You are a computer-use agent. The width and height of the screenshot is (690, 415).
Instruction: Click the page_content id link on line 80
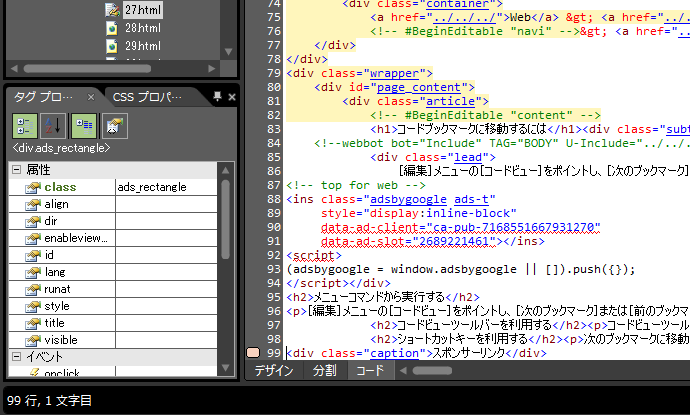419,87
